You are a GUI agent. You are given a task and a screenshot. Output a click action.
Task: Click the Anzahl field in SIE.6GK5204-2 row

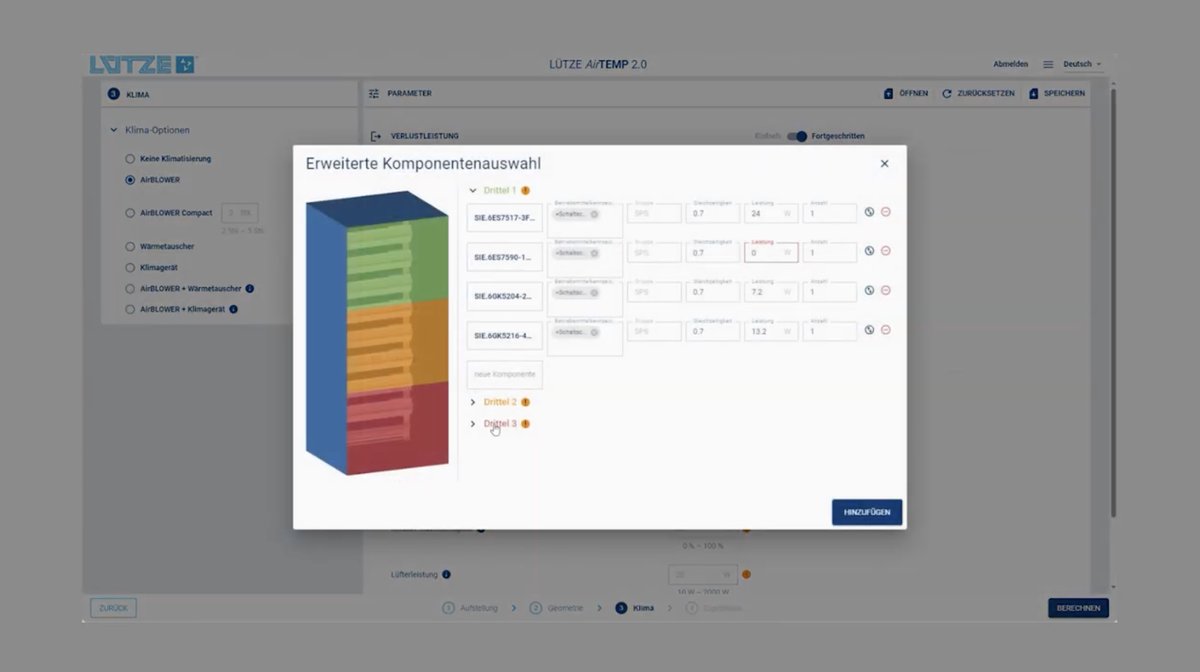click(x=829, y=292)
